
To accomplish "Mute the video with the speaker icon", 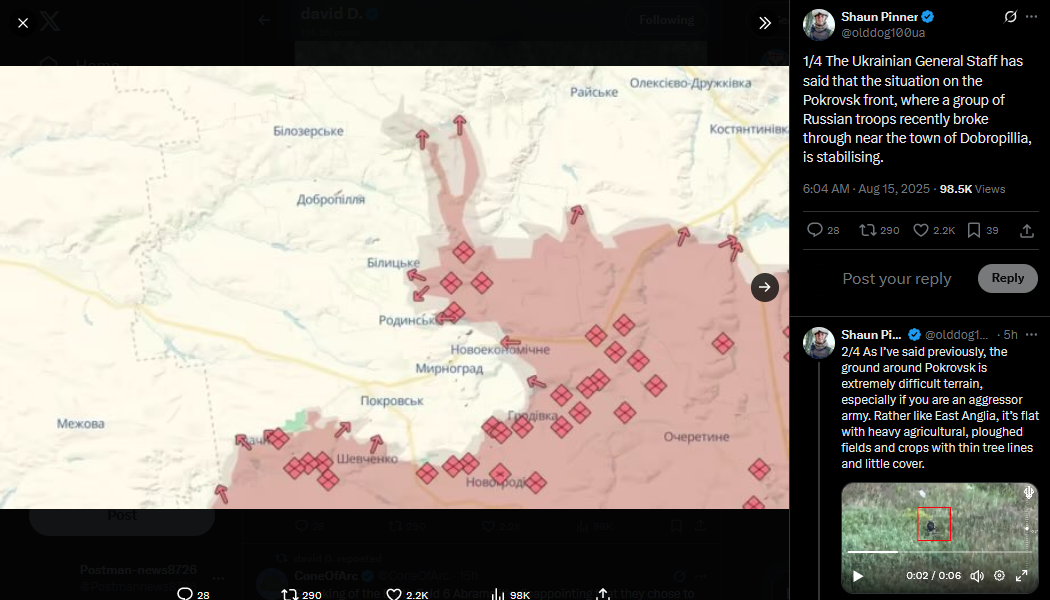I will click(977, 576).
